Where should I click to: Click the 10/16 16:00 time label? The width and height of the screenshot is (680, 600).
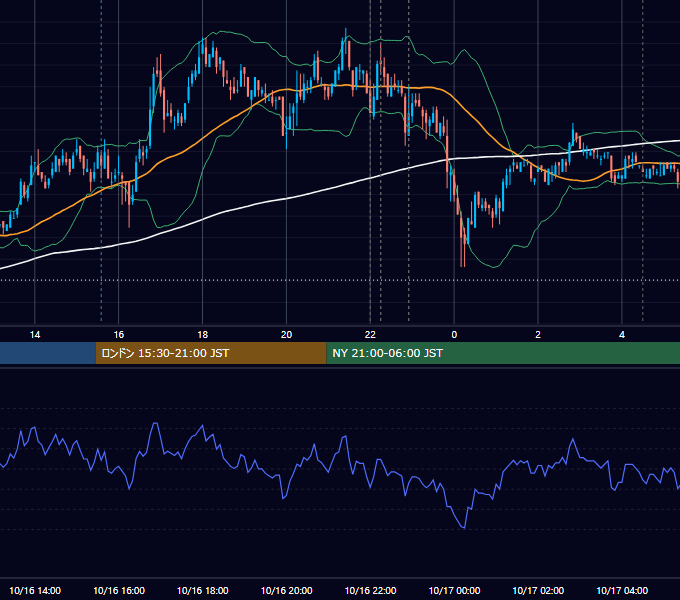tap(119, 590)
